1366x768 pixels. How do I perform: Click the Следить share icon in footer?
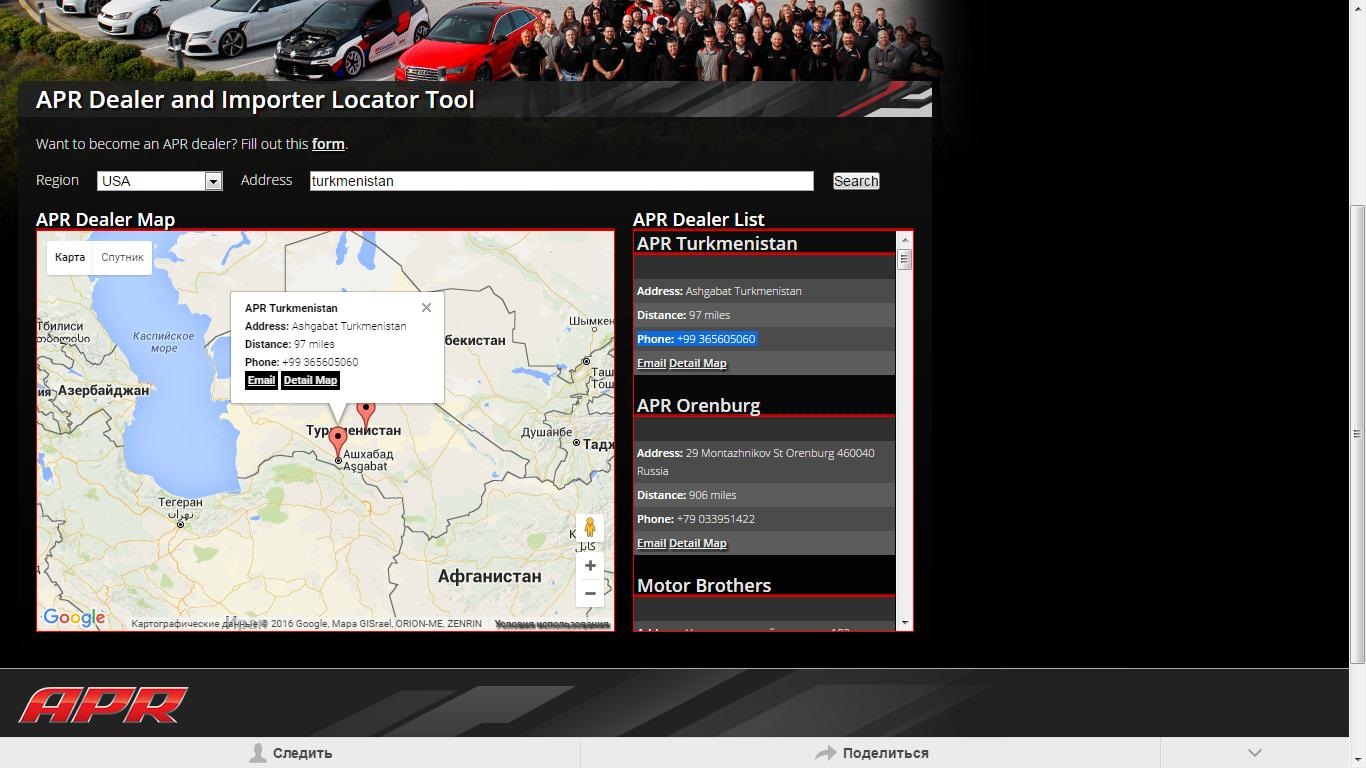click(259, 752)
